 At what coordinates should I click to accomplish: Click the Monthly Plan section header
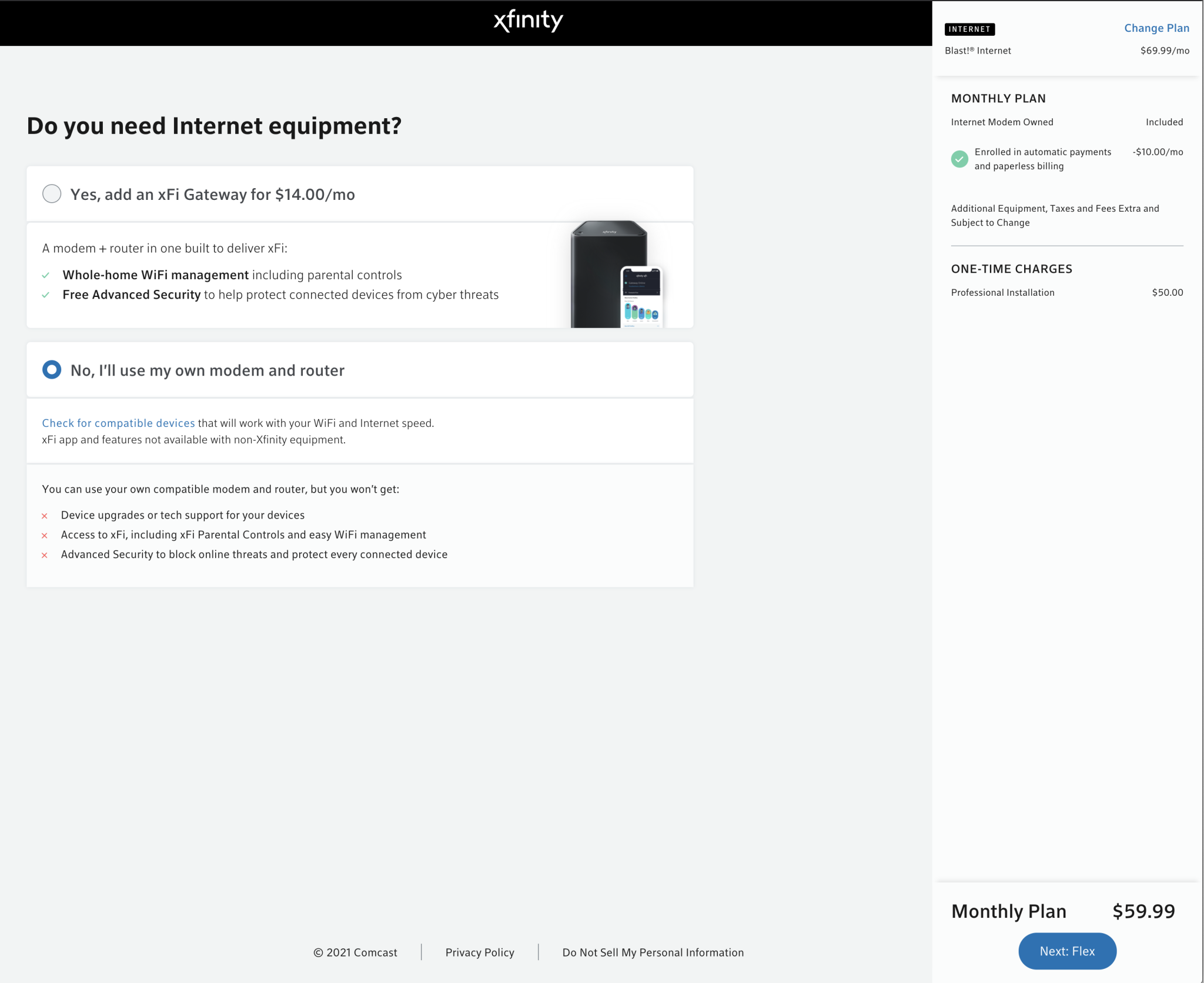998,98
